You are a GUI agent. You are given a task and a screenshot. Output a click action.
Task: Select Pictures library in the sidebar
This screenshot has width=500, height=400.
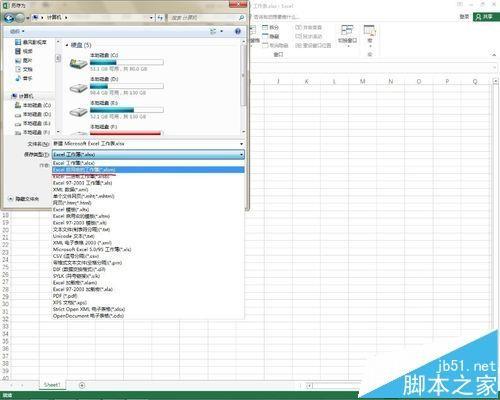[24, 60]
